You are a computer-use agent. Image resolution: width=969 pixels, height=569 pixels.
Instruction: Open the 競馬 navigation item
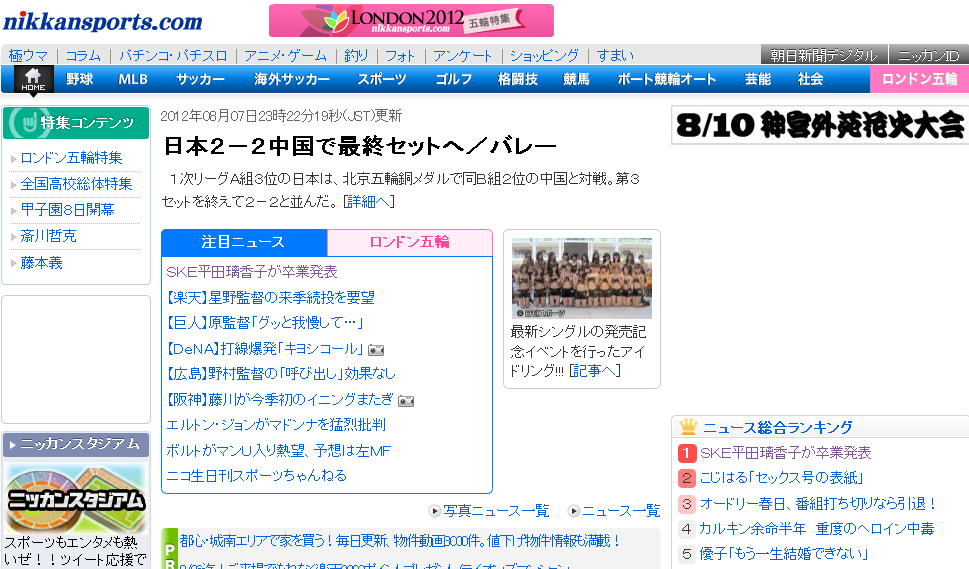pyautogui.click(x=576, y=79)
